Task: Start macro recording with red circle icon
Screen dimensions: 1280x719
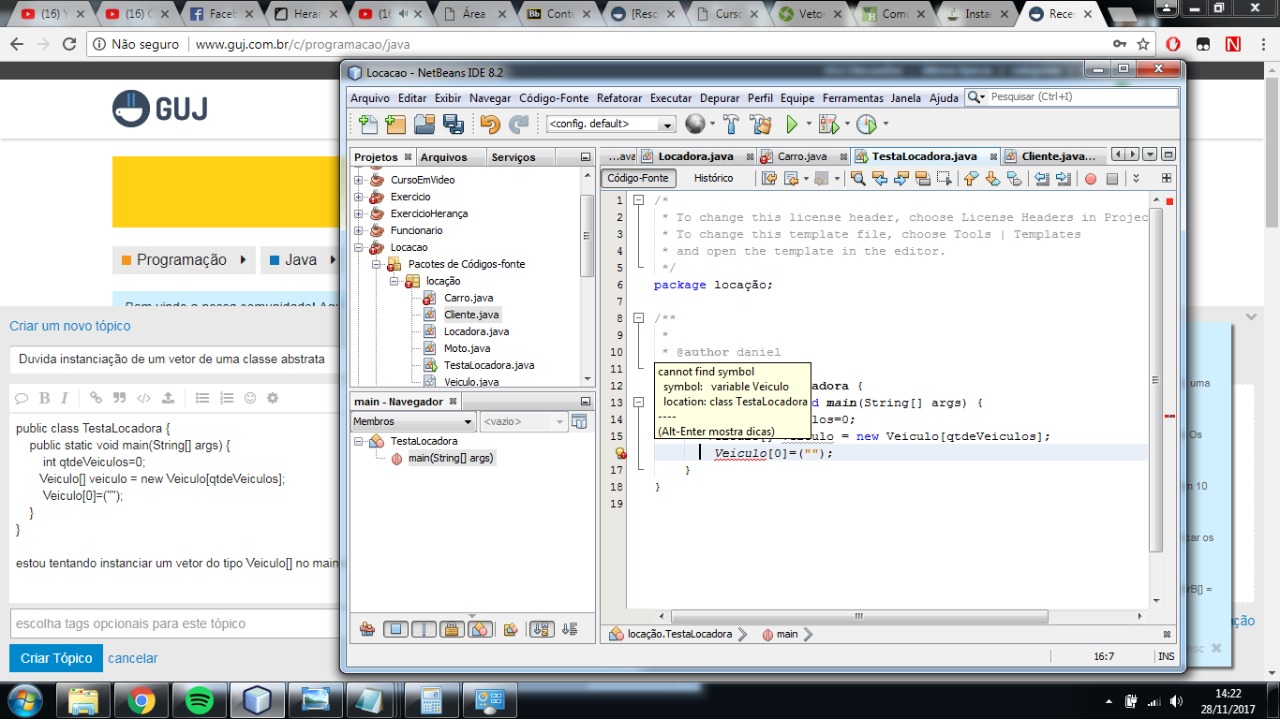Action: (1090, 178)
